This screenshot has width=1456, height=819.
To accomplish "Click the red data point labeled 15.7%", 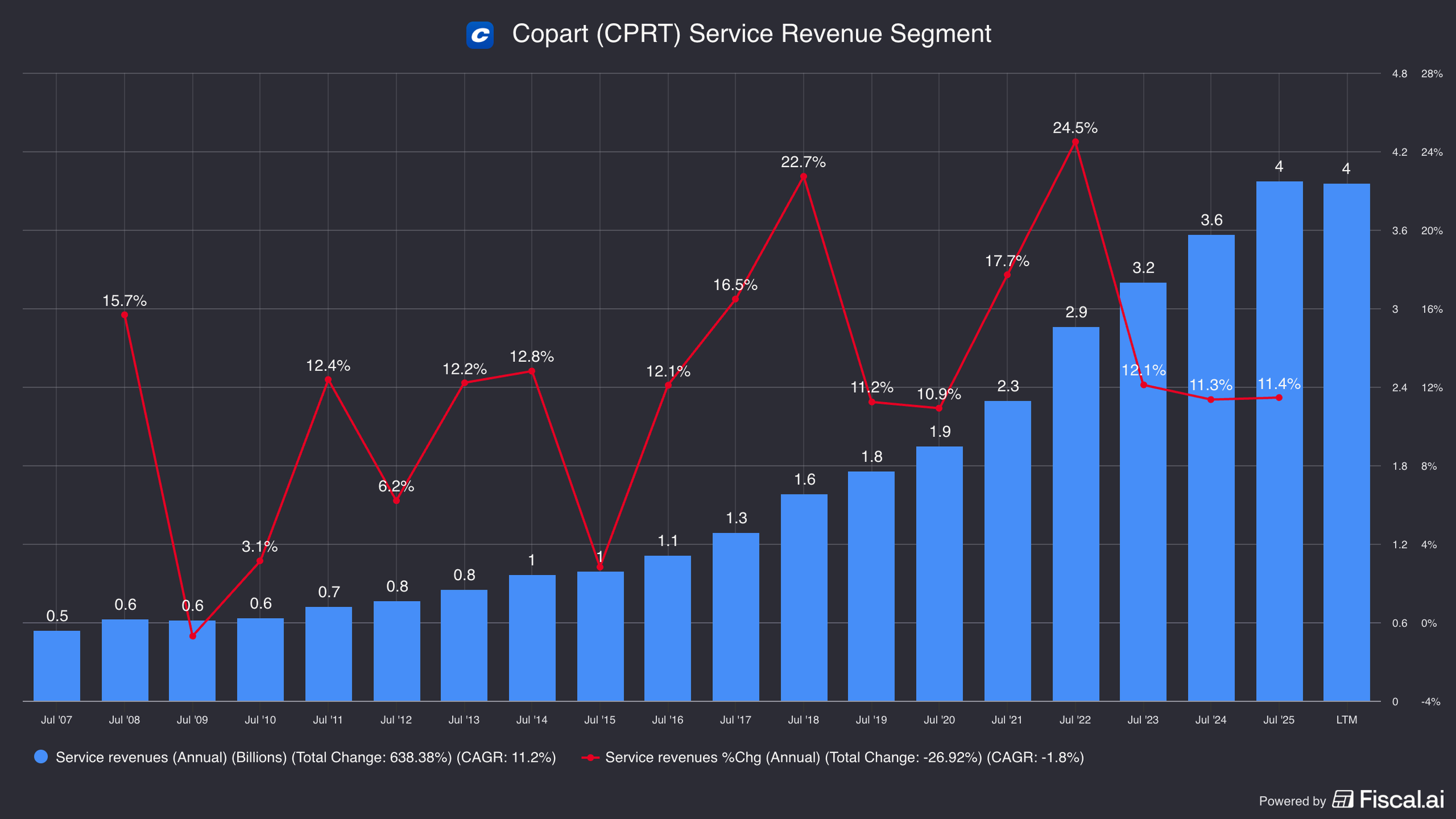I will (x=125, y=315).
